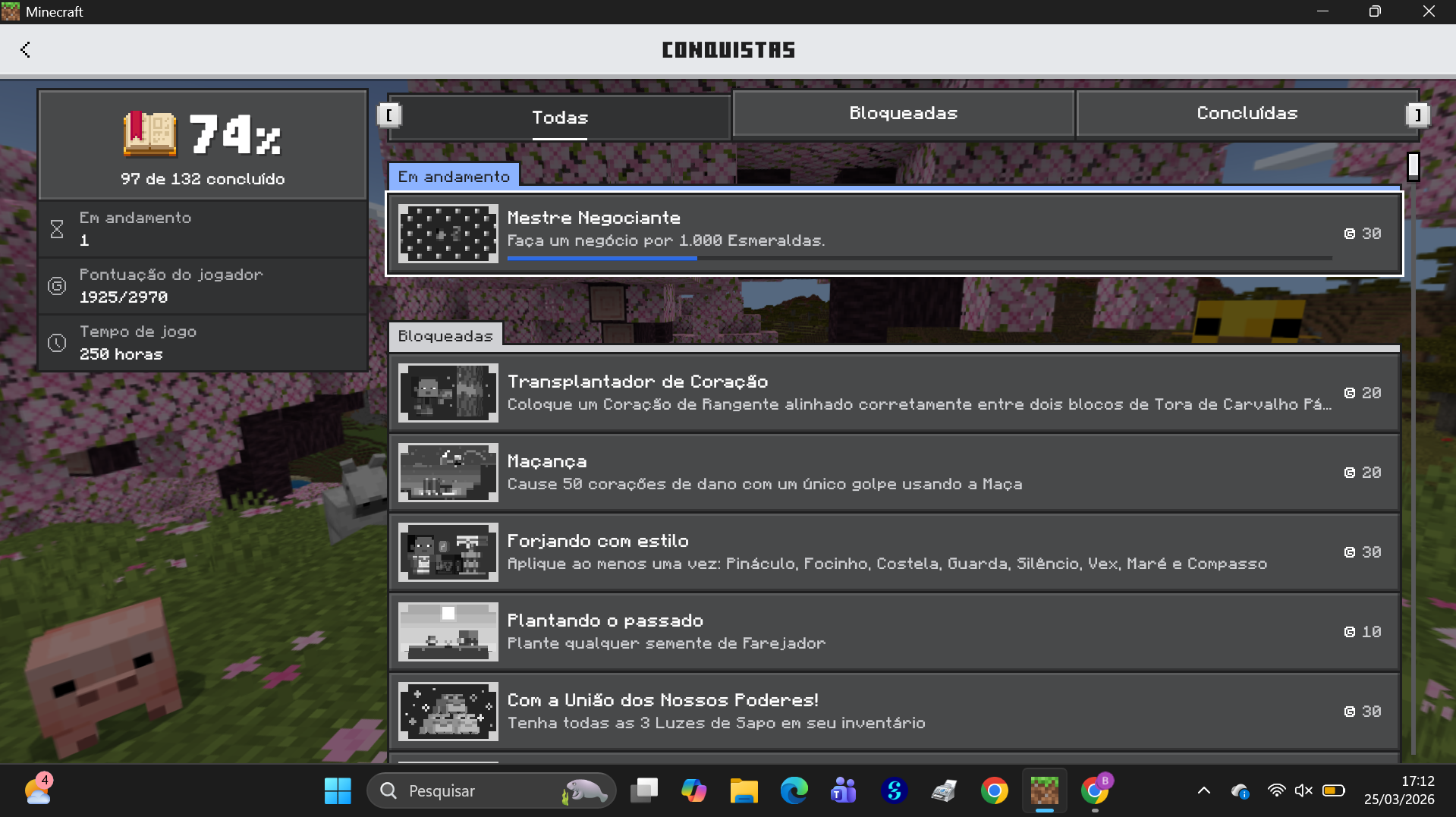1456x817 pixels.
Task: Click the 97 de 132 concluído text
Action: (x=203, y=179)
